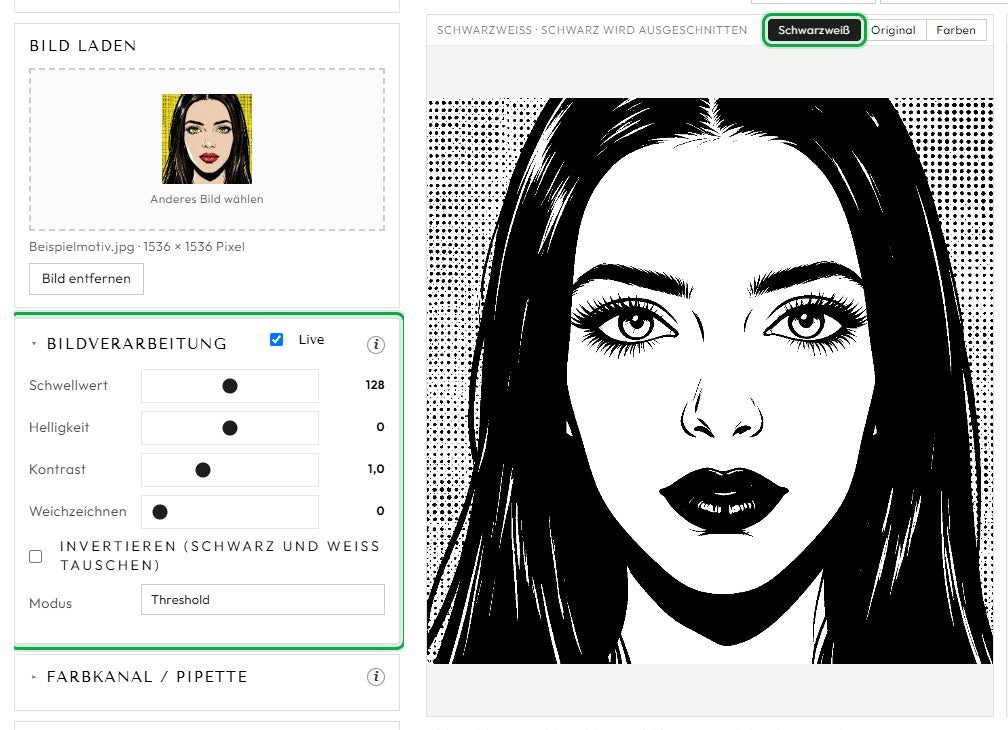Click the uploaded image thumbnail
The height and width of the screenshot is (730, 1008).
point(207,139)
